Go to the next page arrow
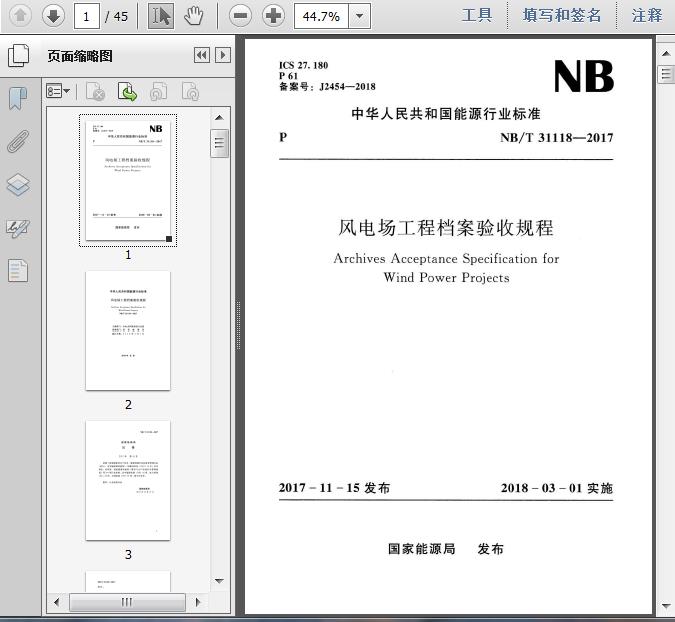The width and height of the screenshot is (675, 622). pos(53,15)
